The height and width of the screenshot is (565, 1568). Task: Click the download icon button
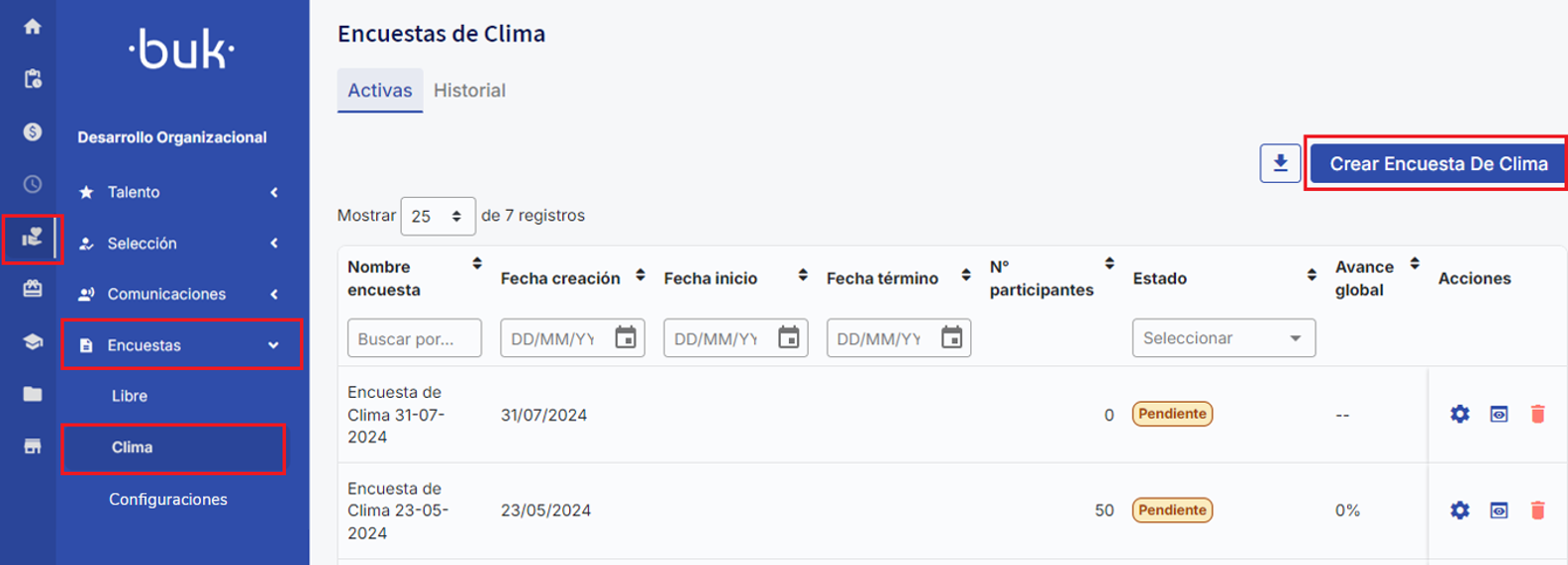[1280, 163]
